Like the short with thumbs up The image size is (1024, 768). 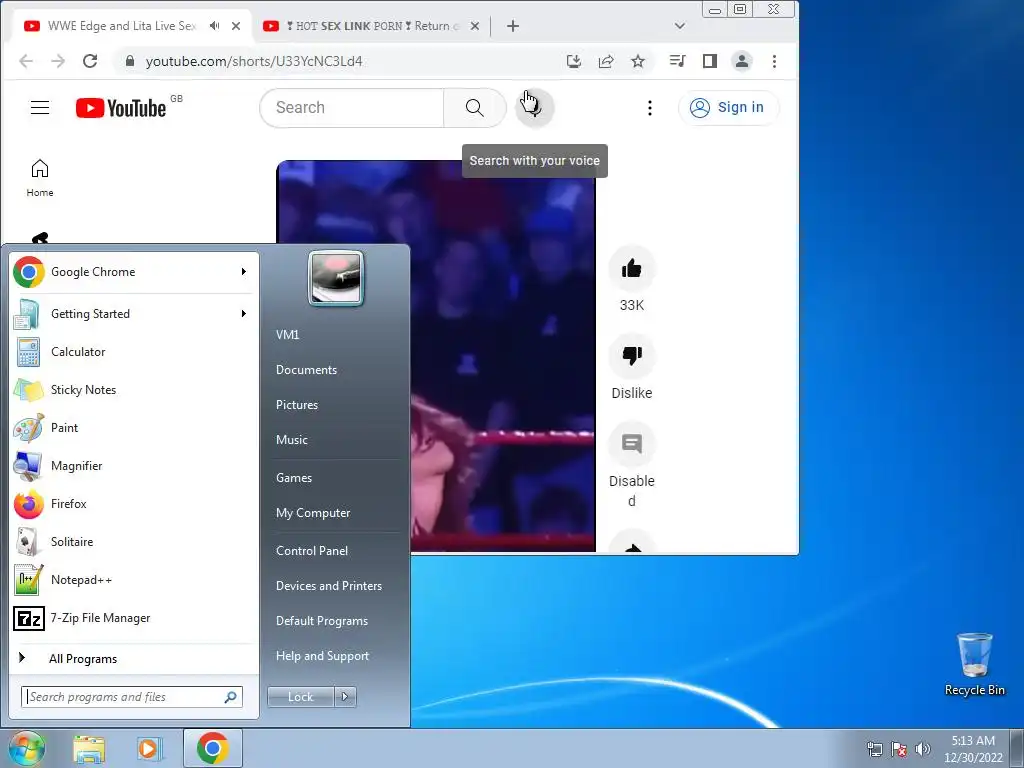click(x=632, y=268)
